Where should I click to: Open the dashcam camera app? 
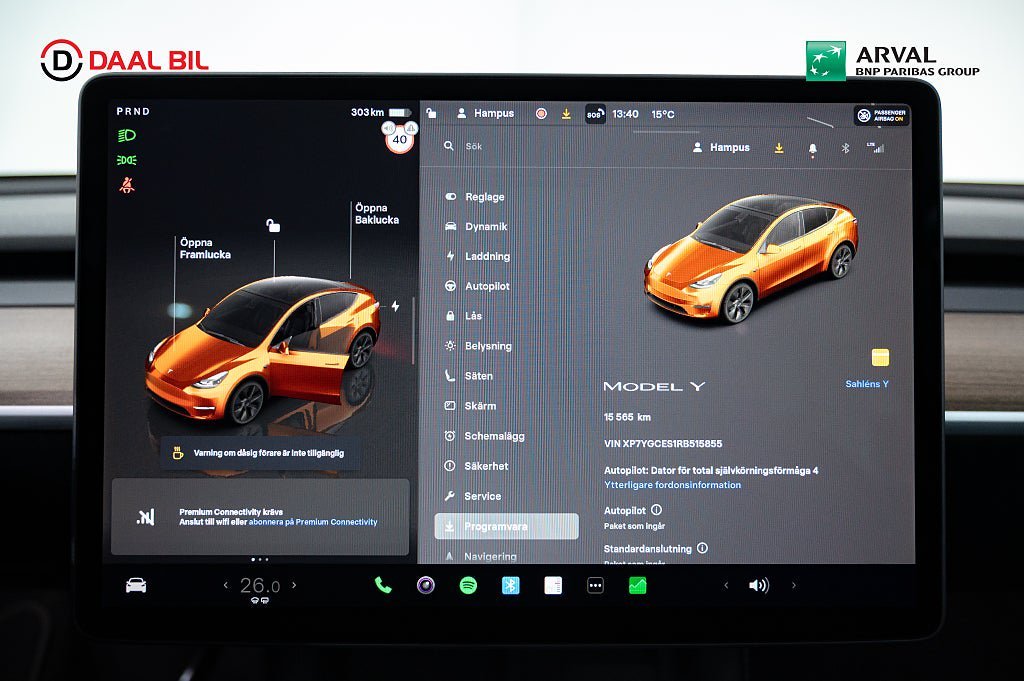[x=426, y=585]
